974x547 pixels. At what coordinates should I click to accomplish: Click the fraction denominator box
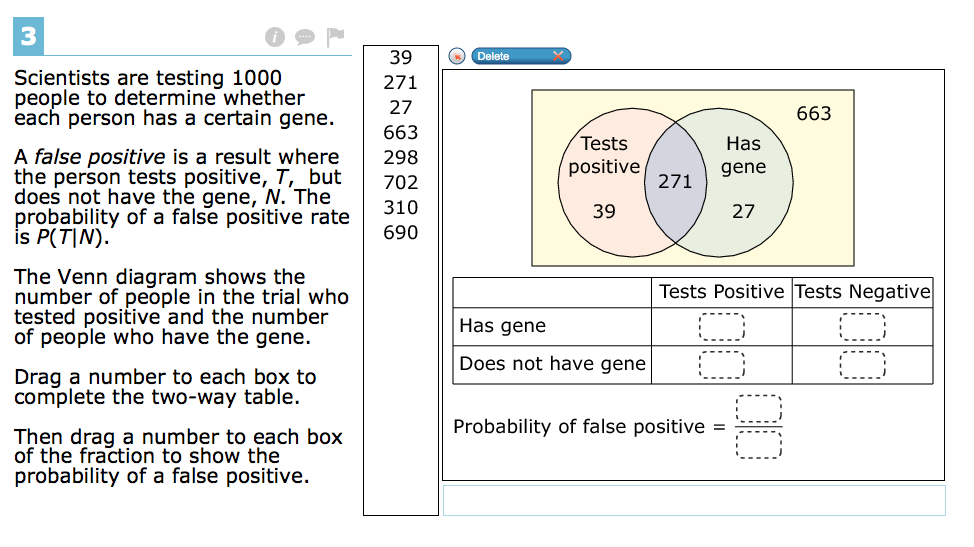[x=758, y=445]
